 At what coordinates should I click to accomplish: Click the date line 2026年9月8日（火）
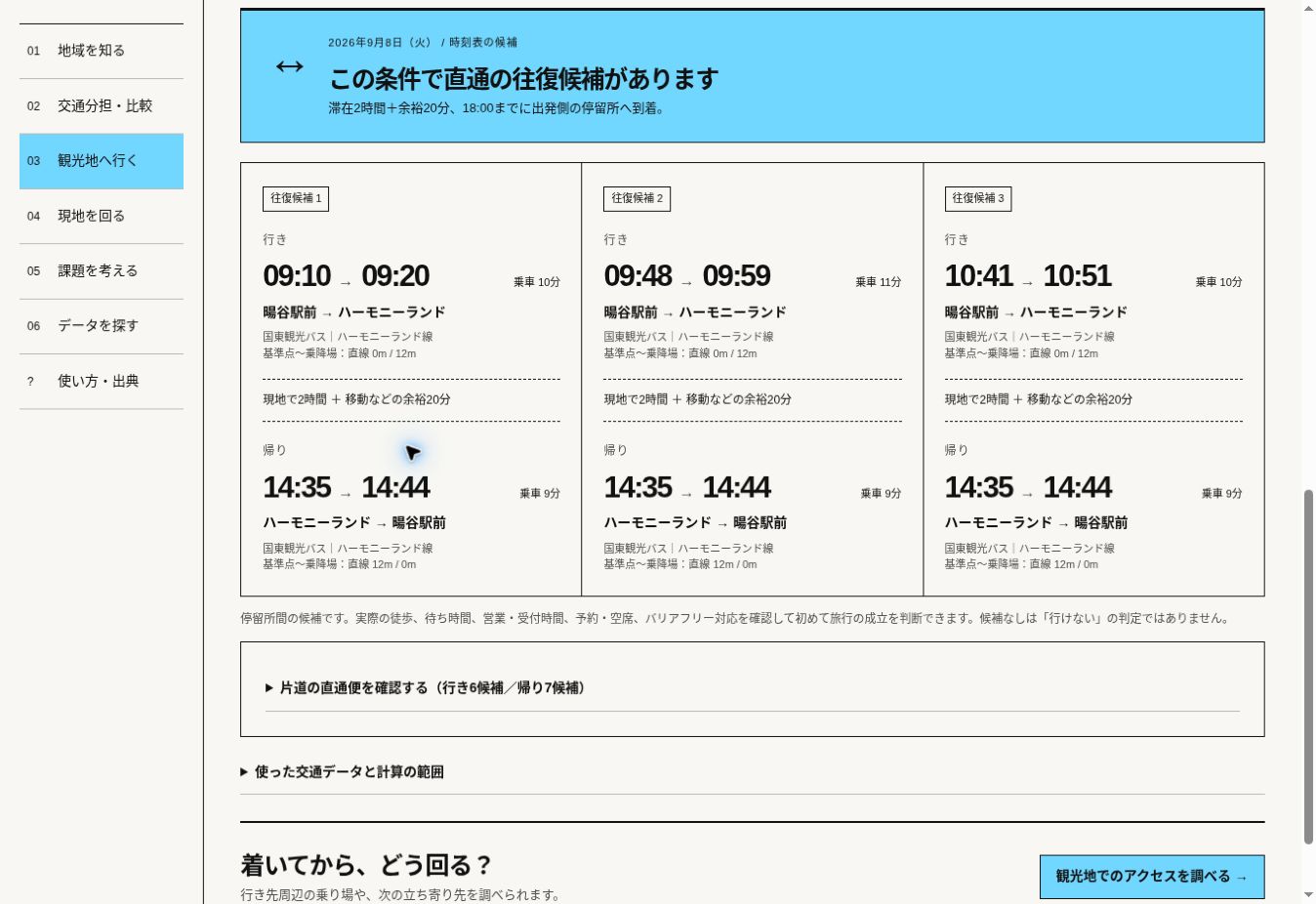380,43
